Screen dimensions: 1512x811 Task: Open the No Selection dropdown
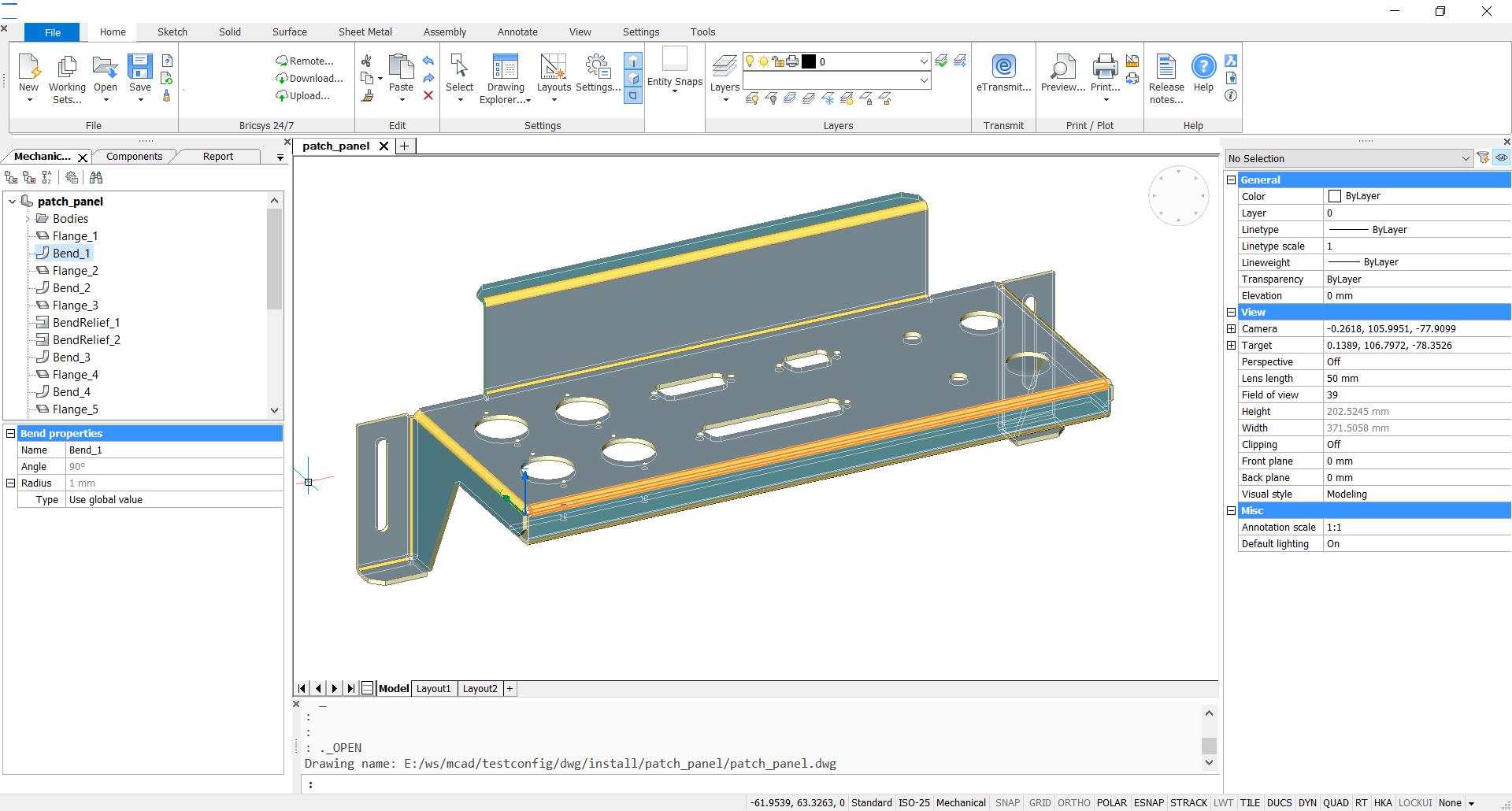[x=1465, y=158]
